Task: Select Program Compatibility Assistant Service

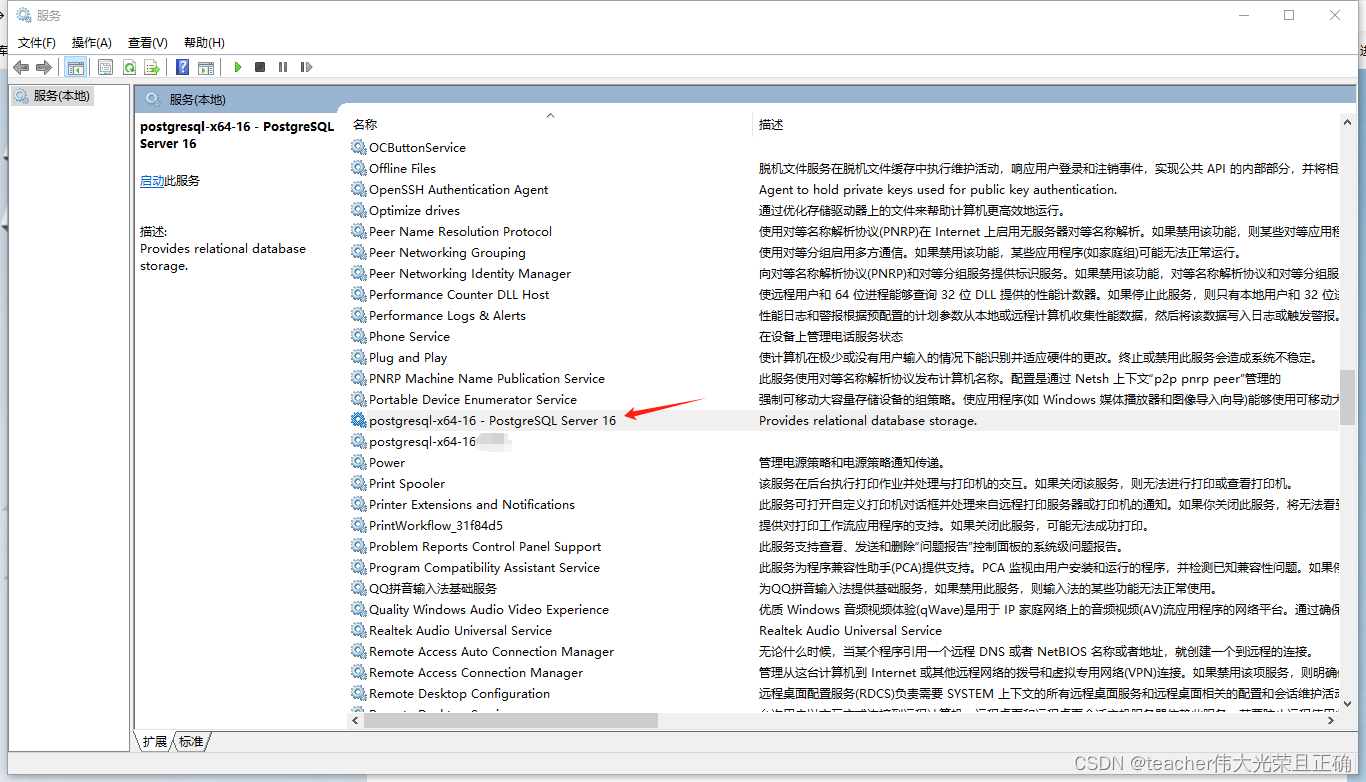Action: [x=484, y=567]
